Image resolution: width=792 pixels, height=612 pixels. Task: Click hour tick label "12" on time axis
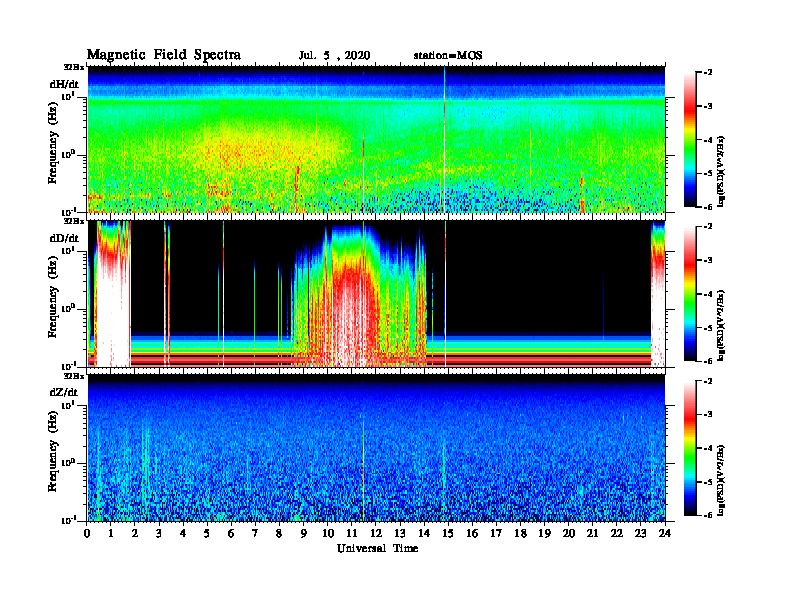click(x=376, y=534)
